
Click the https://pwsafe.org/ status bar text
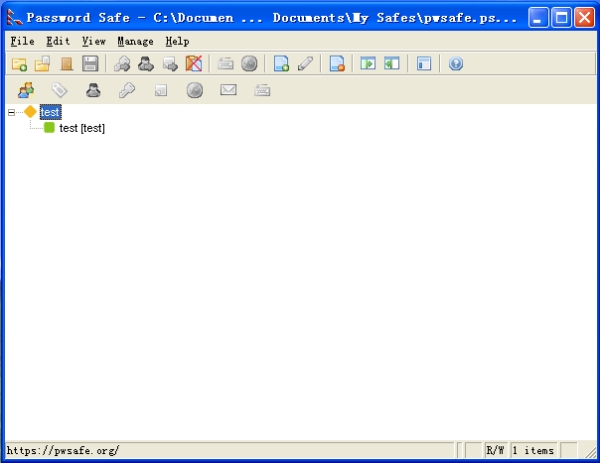[x=63, y=450]
